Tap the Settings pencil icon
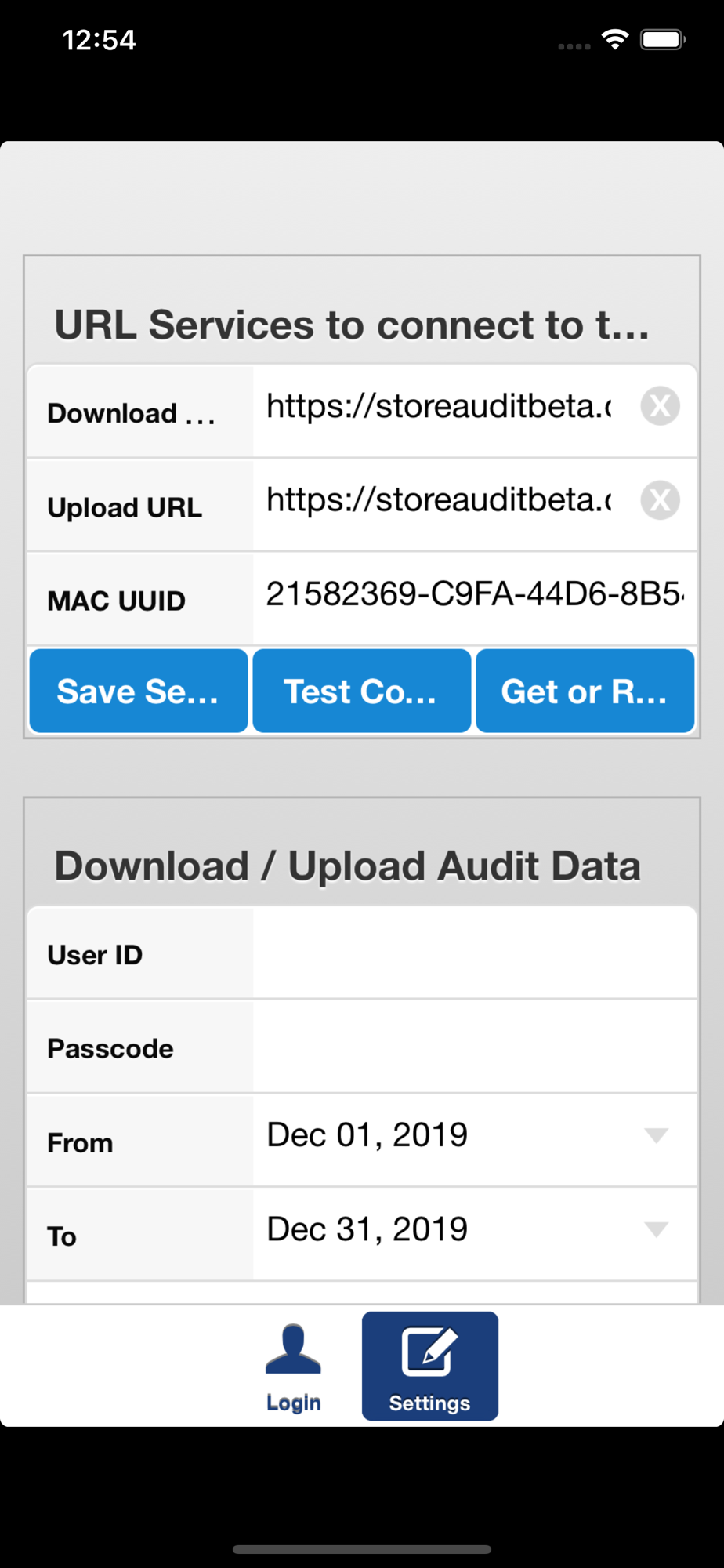 tap(429, 1351)
